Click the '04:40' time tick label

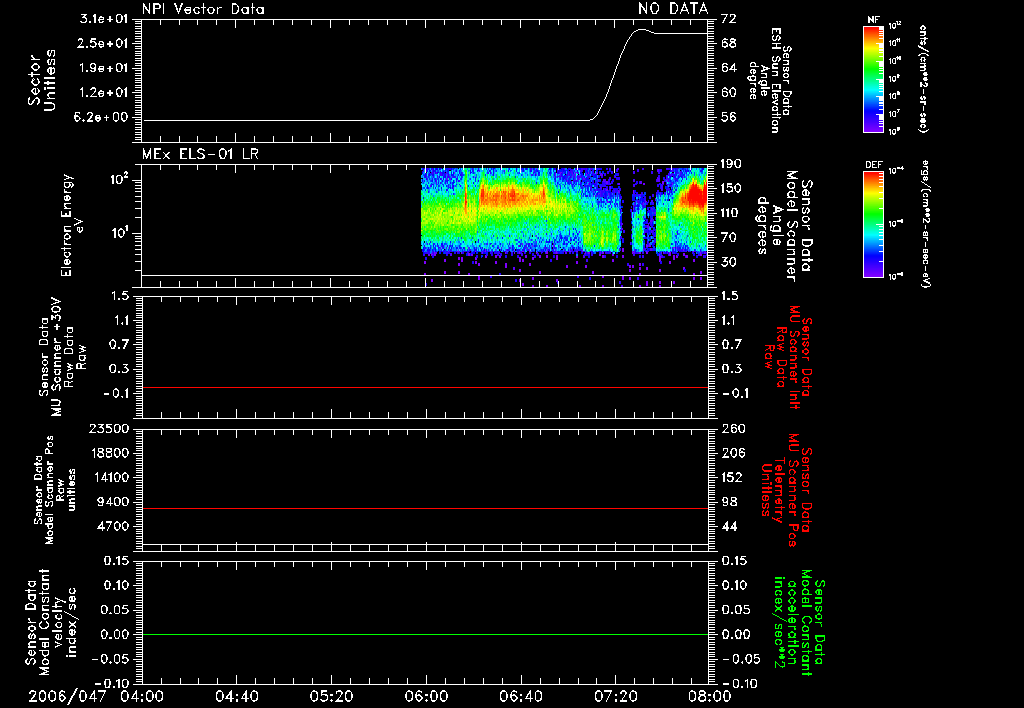[237, 696]
